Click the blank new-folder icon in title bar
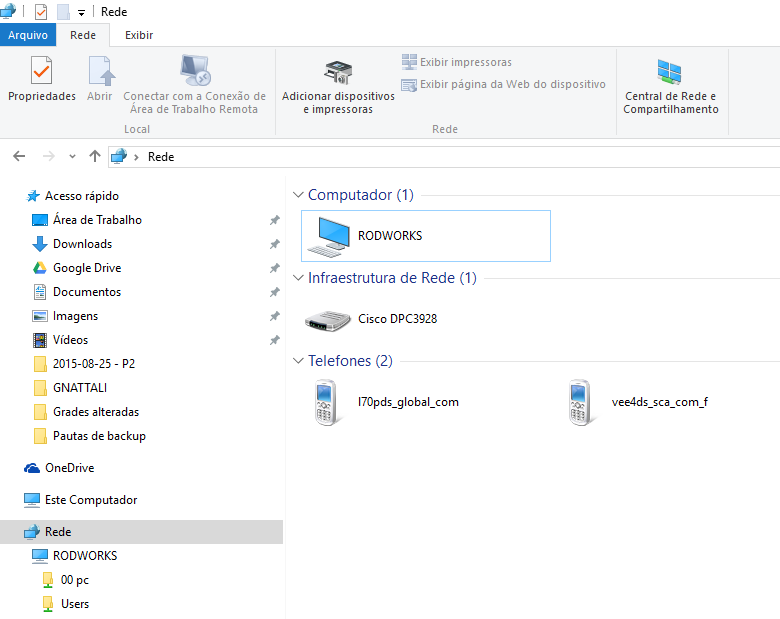780x619 pixels. pyautogui.click(x=63, y=11)
